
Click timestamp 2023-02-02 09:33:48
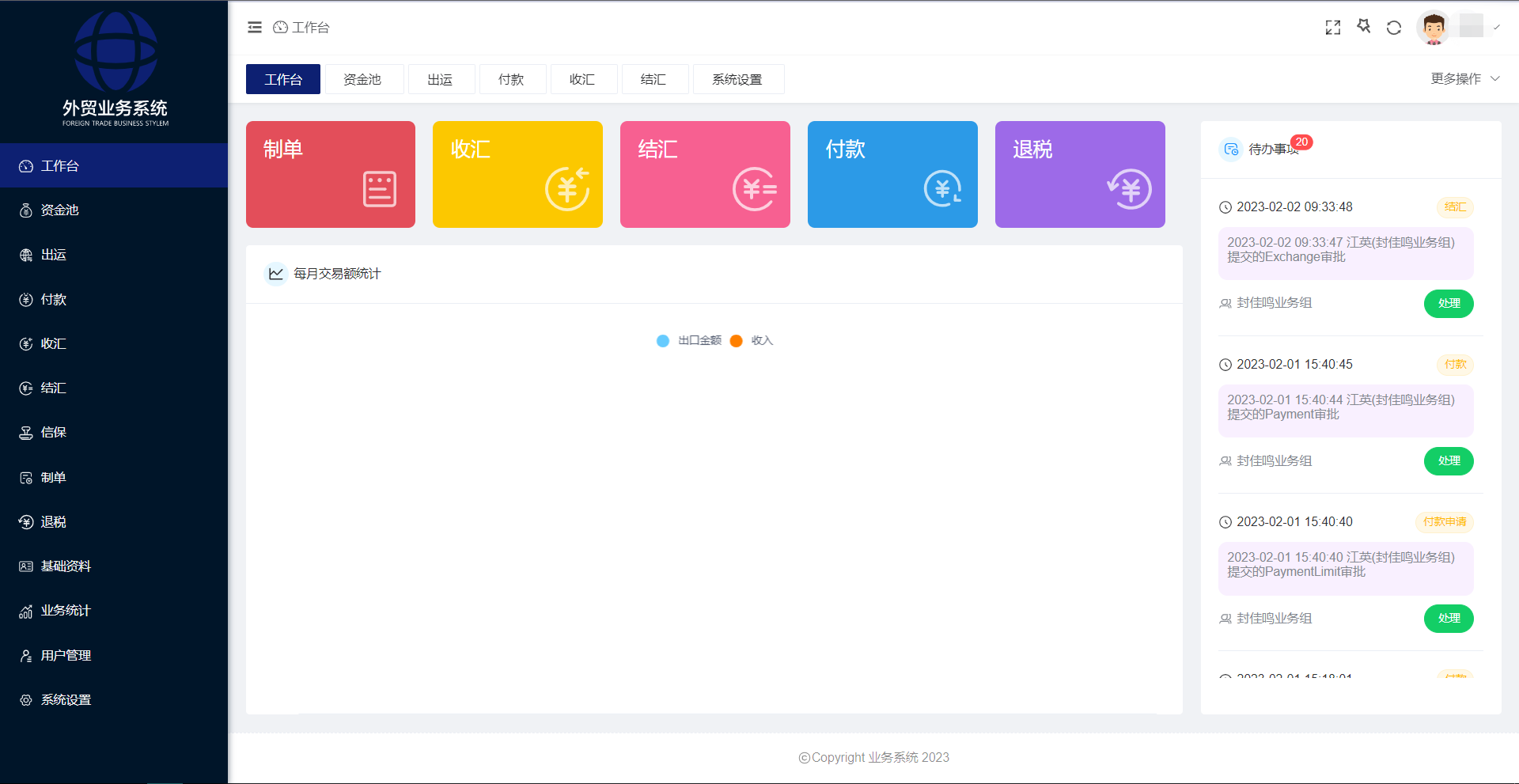[1294, 207]
